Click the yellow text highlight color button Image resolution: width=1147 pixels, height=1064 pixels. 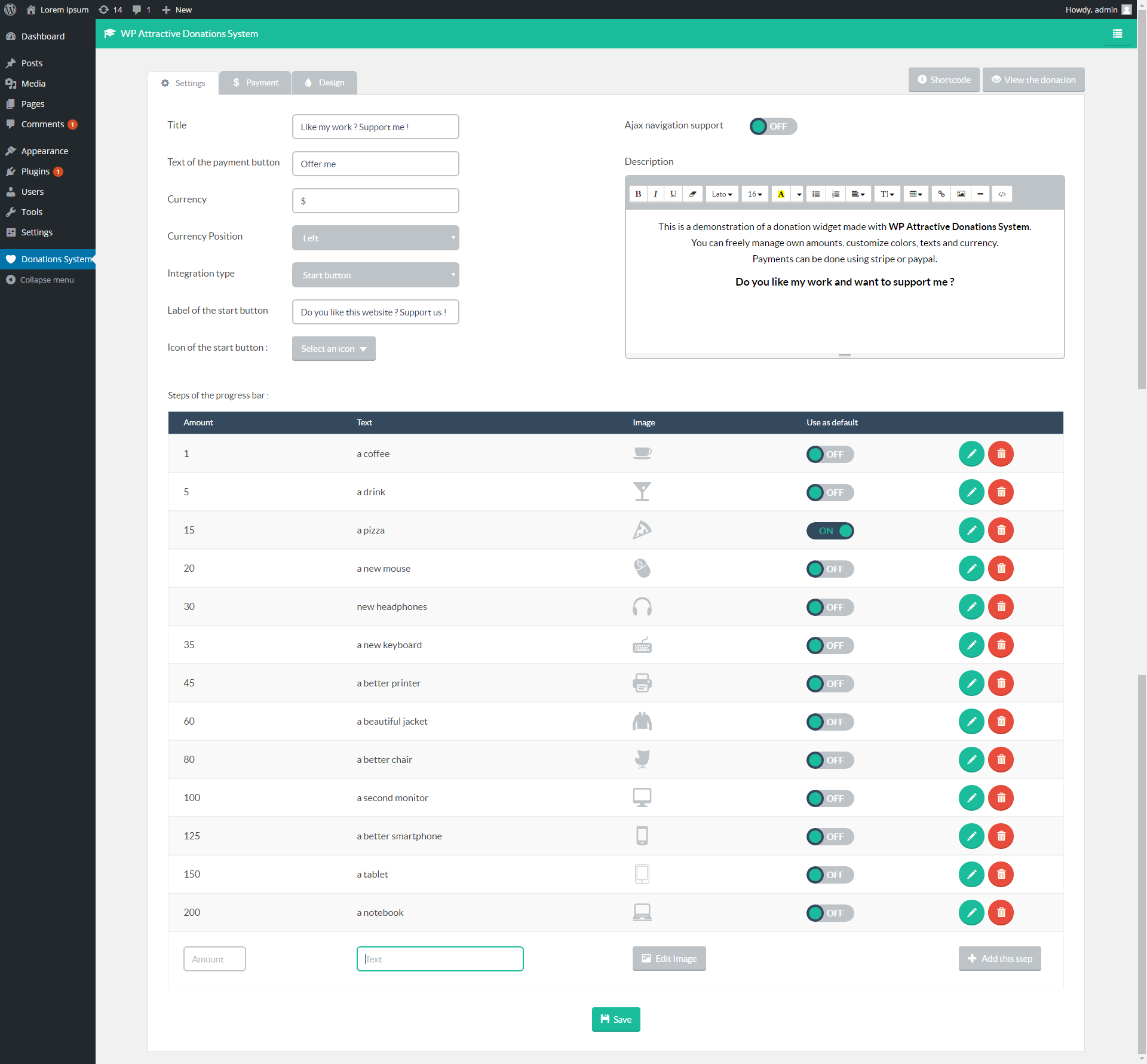[781, 194]
